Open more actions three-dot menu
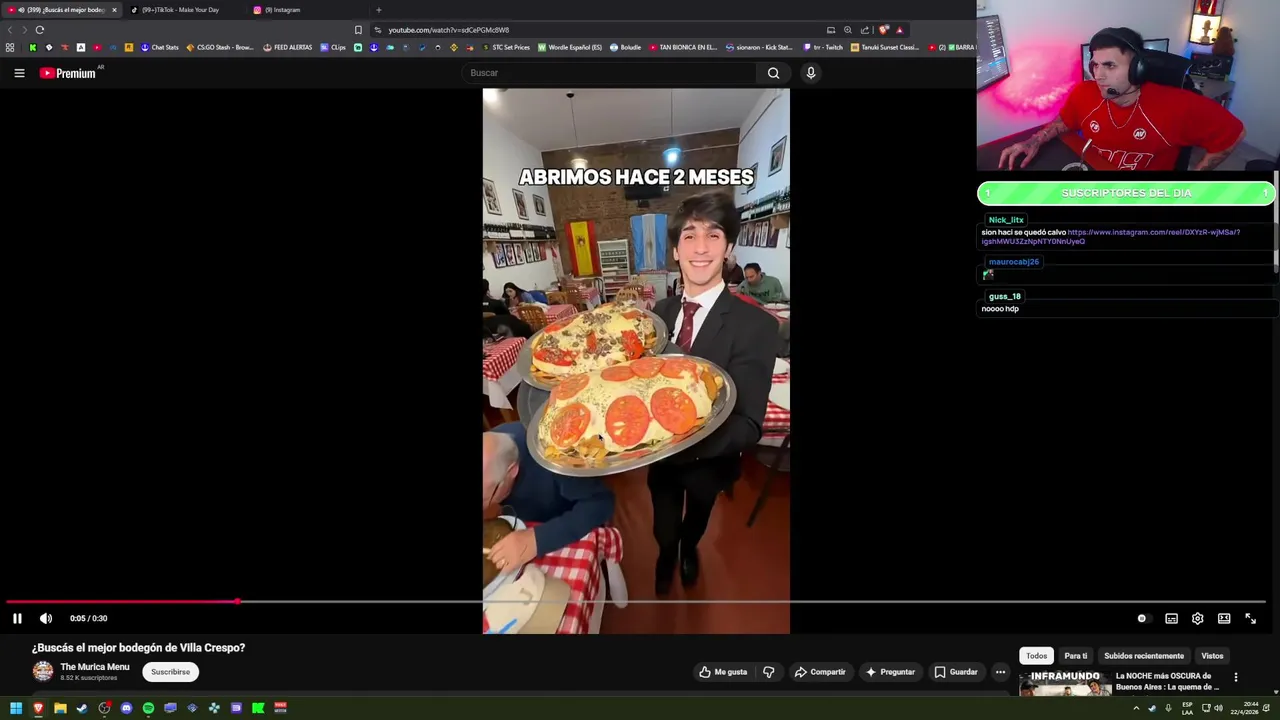This screenshot has height=720, width=1280. click(x=1000, y=672)
